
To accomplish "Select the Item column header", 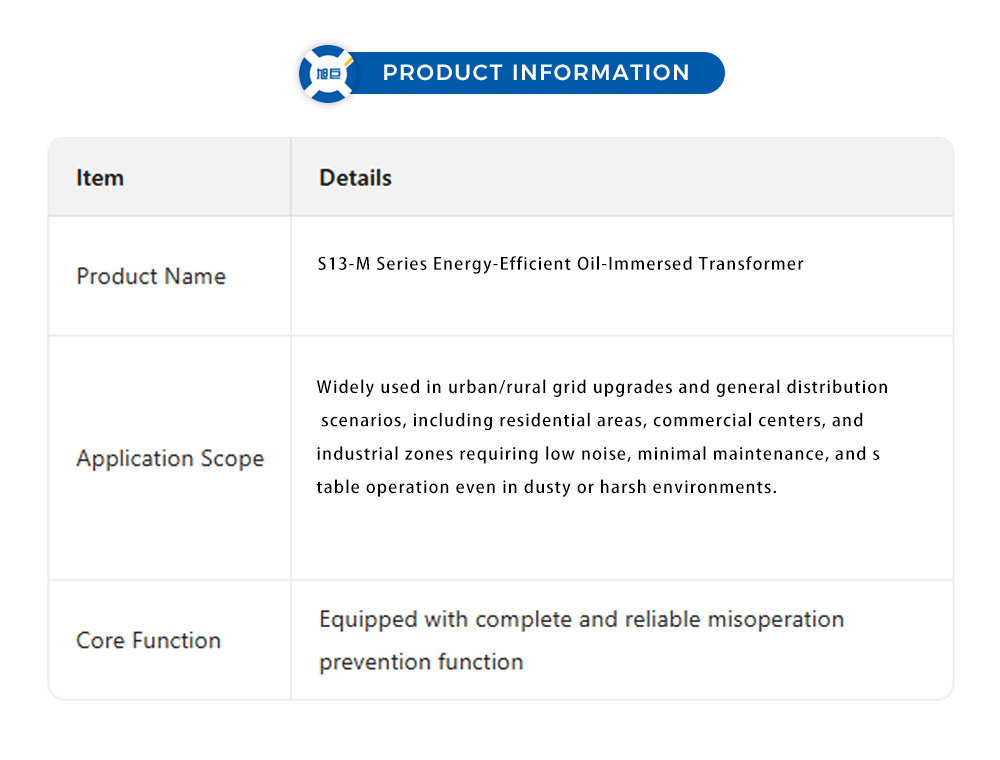I will [x=100, y=178].
